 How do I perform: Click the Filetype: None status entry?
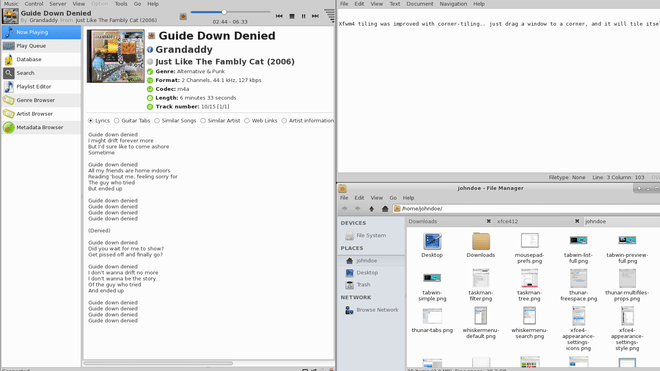[567, 177]
